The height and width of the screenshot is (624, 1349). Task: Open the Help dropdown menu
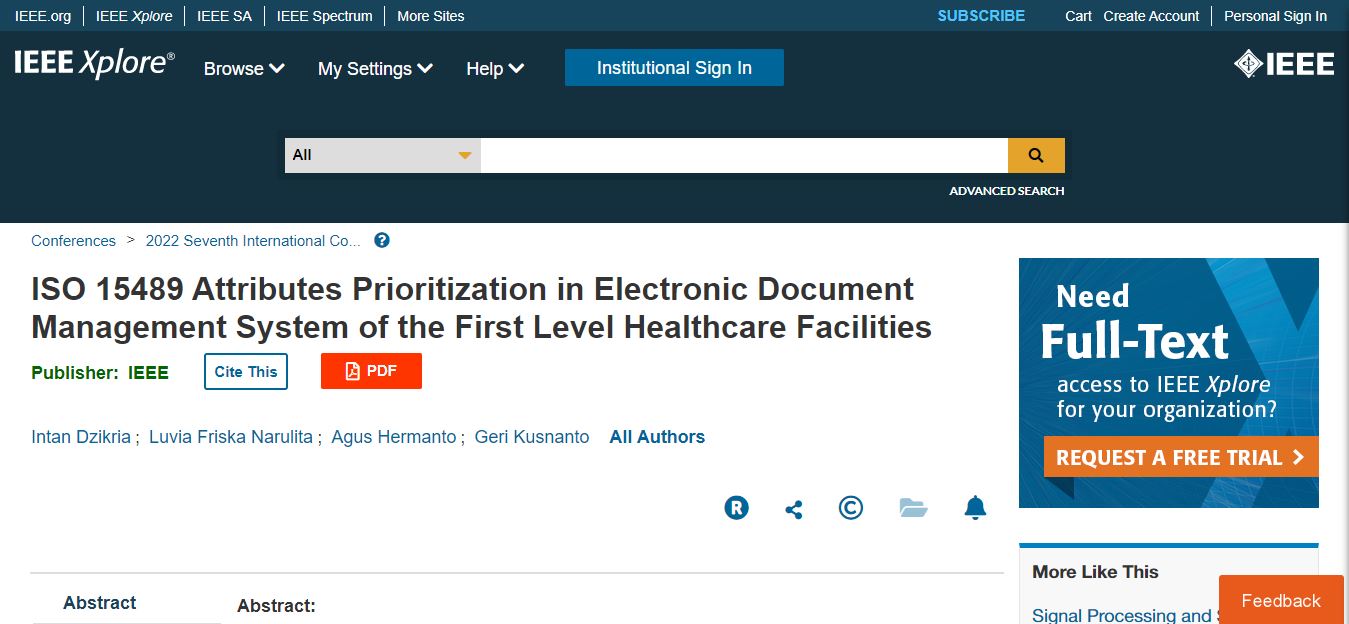495,69
